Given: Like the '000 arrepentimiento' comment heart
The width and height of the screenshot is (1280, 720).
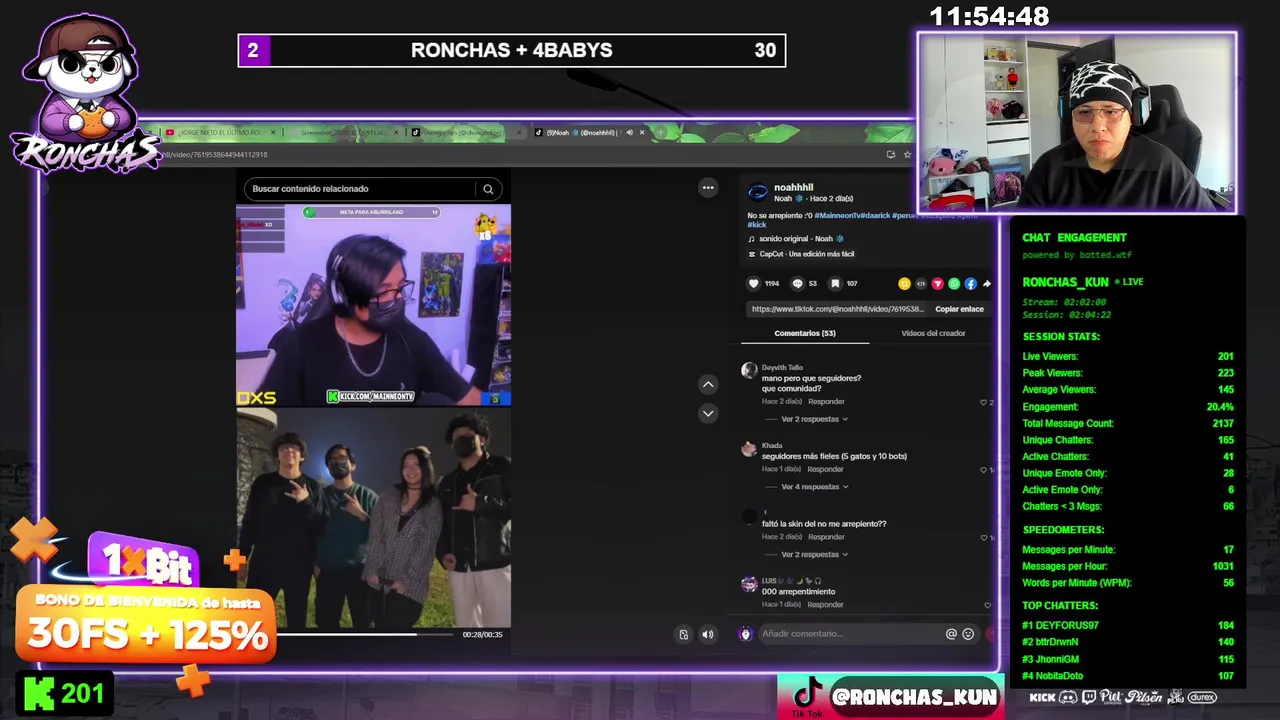Looking at the screenshot, I should point(987,605).
